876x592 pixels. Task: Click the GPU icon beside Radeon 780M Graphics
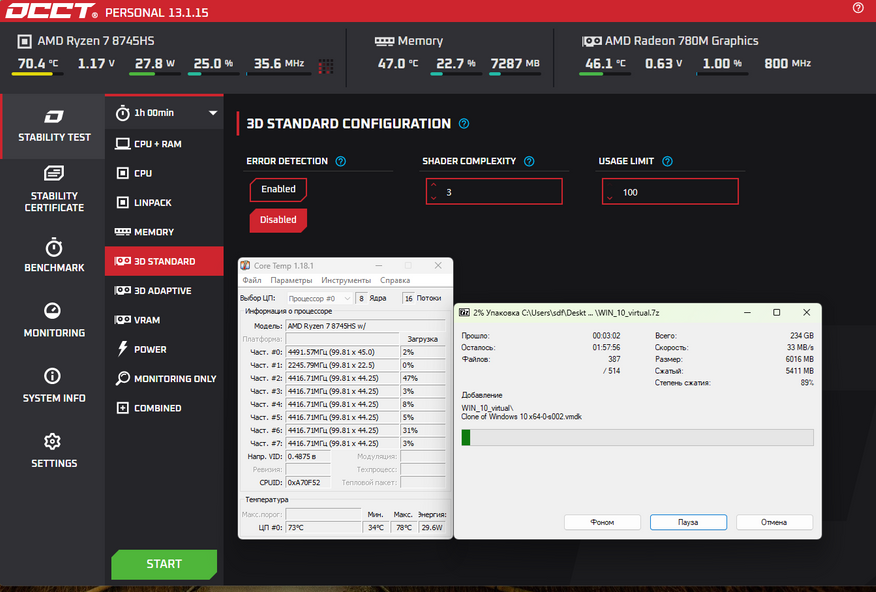[592, 41]
